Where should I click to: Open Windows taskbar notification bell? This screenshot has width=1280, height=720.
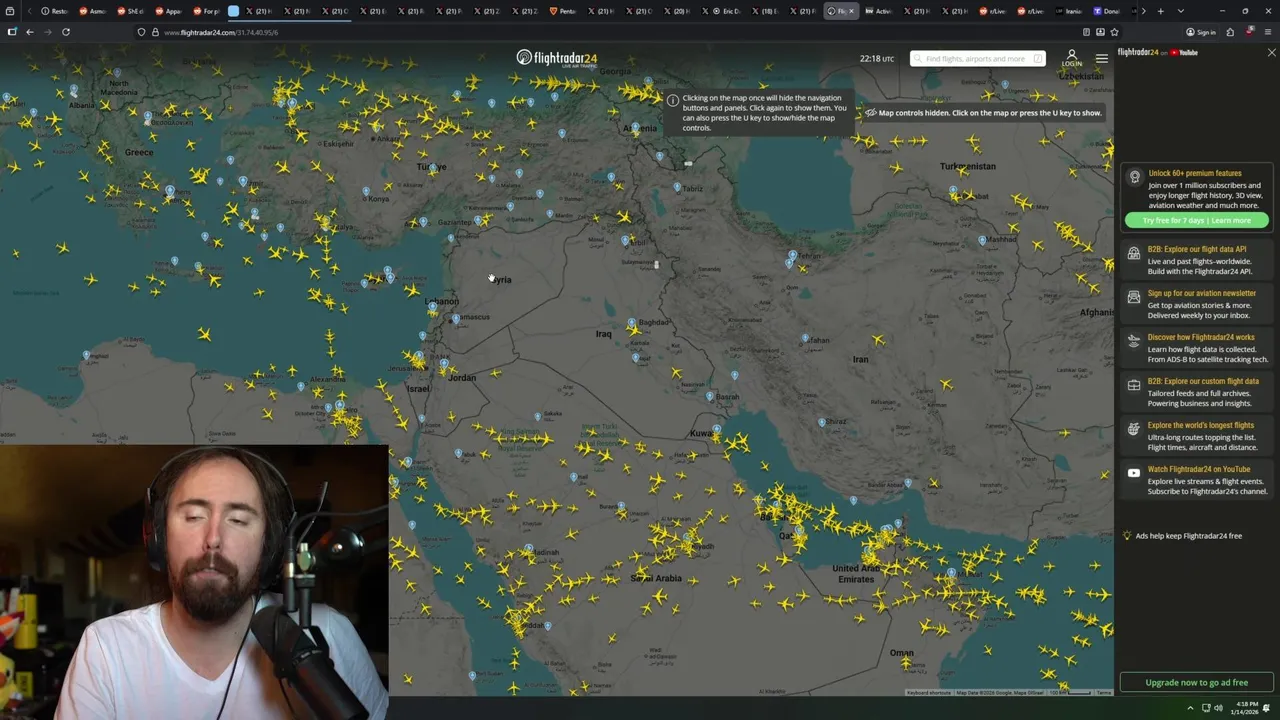coord(1266,709)
